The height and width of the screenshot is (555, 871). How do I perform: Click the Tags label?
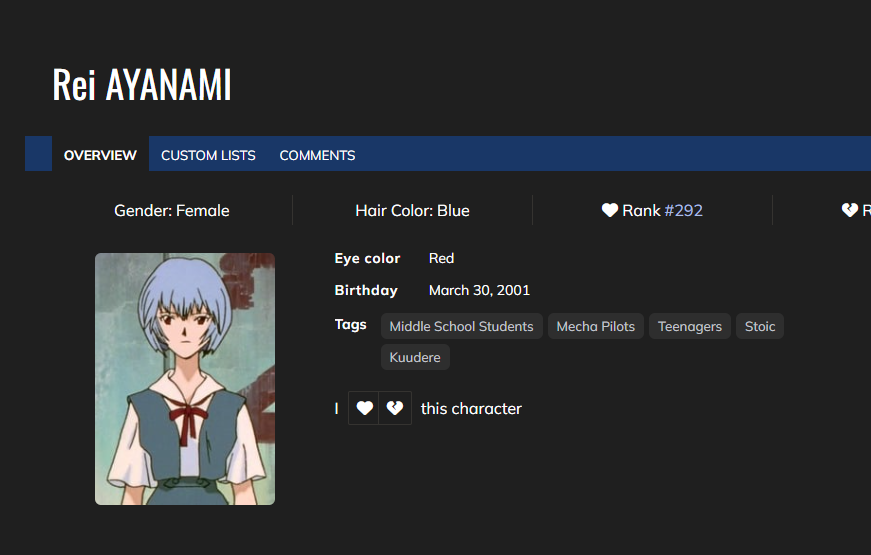[x=351, y=324]
